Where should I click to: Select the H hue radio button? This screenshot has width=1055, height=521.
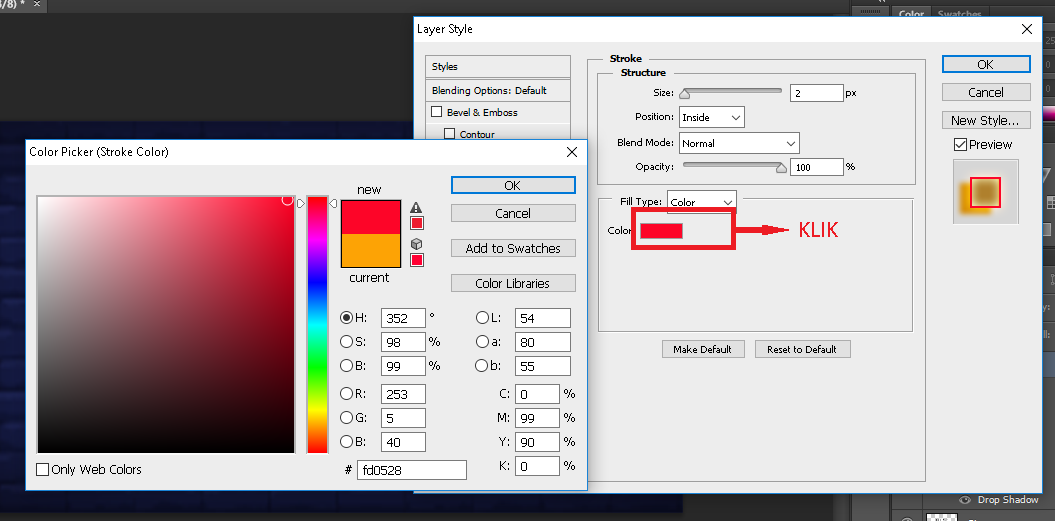coord(347,318)
